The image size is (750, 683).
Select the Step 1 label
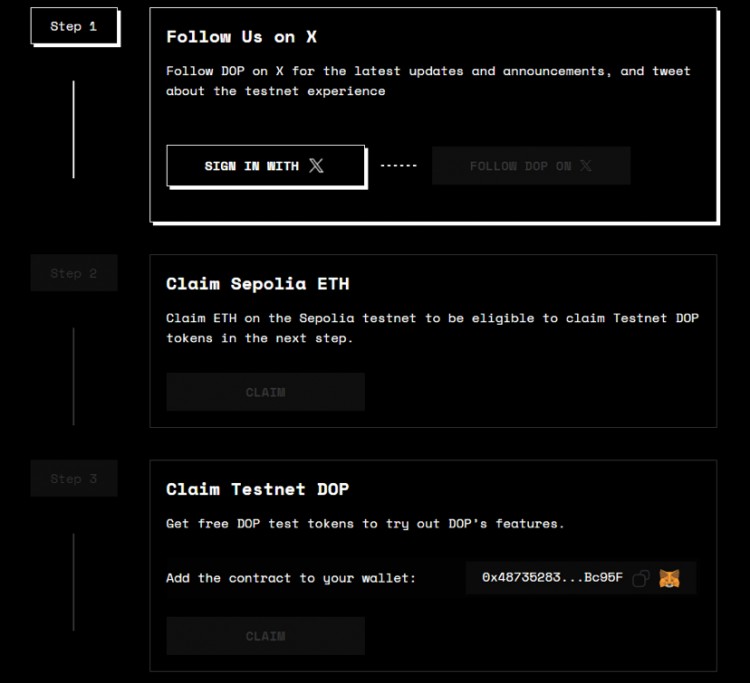(x=74, y=26)
